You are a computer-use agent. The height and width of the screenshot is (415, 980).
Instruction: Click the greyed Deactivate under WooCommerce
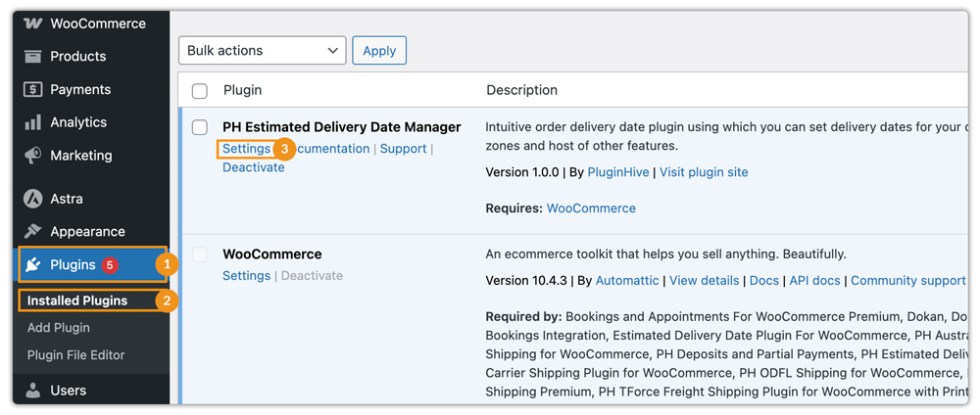click(x=312, y=276)
